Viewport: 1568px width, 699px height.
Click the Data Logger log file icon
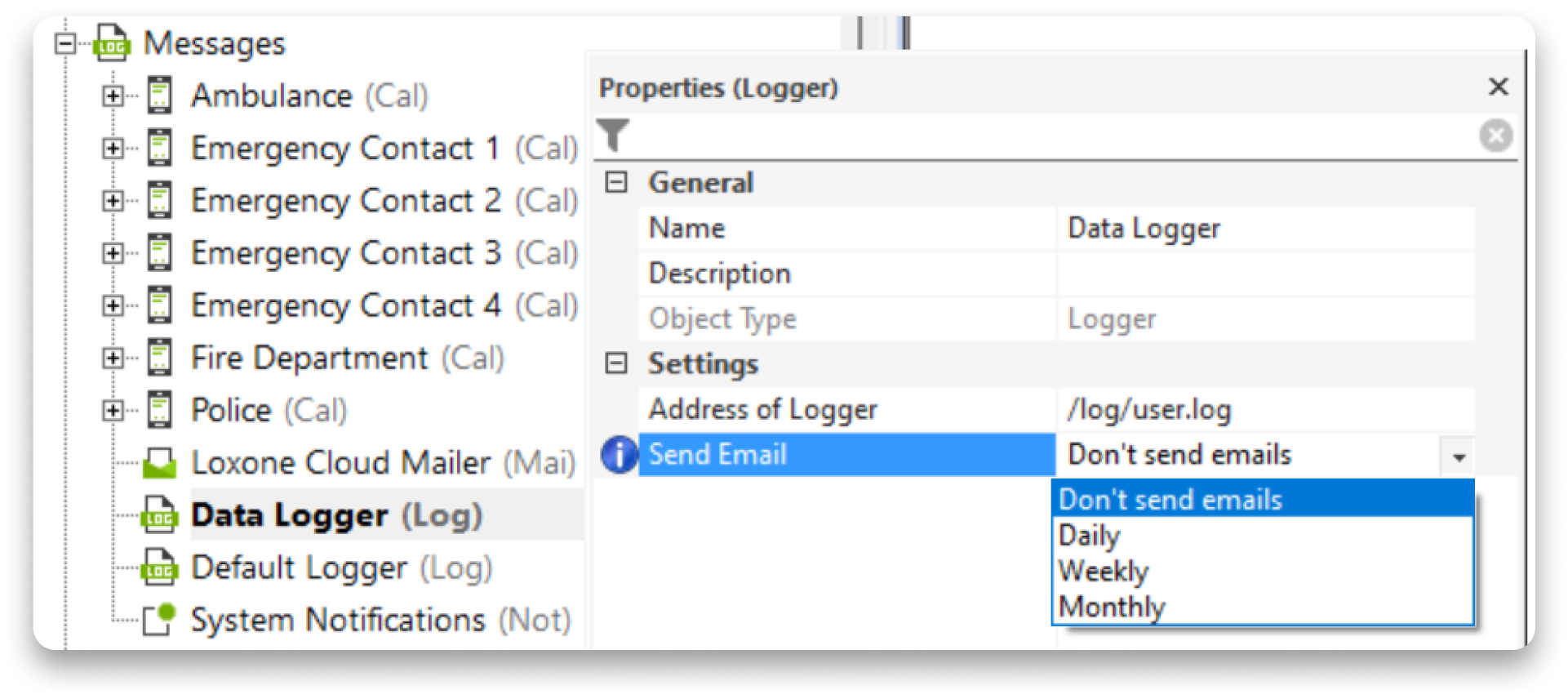click(x=159, y=515)
